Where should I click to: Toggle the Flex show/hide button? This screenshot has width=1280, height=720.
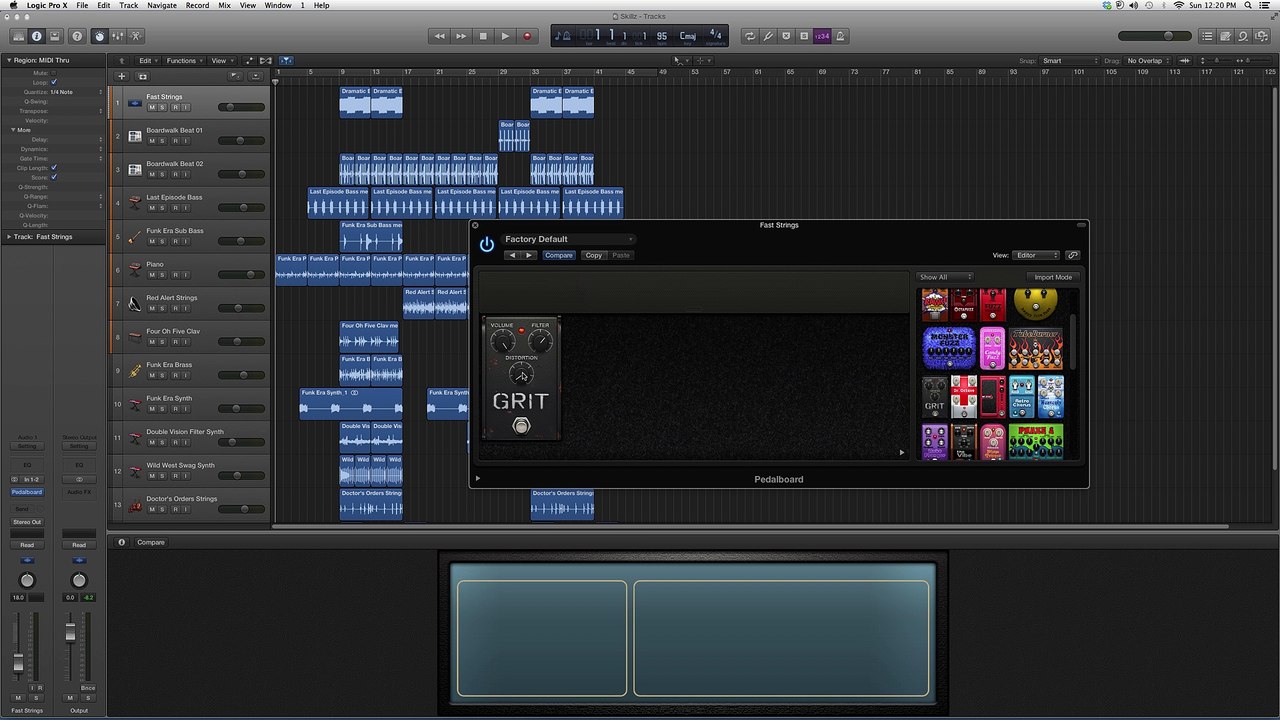point(266,61)
